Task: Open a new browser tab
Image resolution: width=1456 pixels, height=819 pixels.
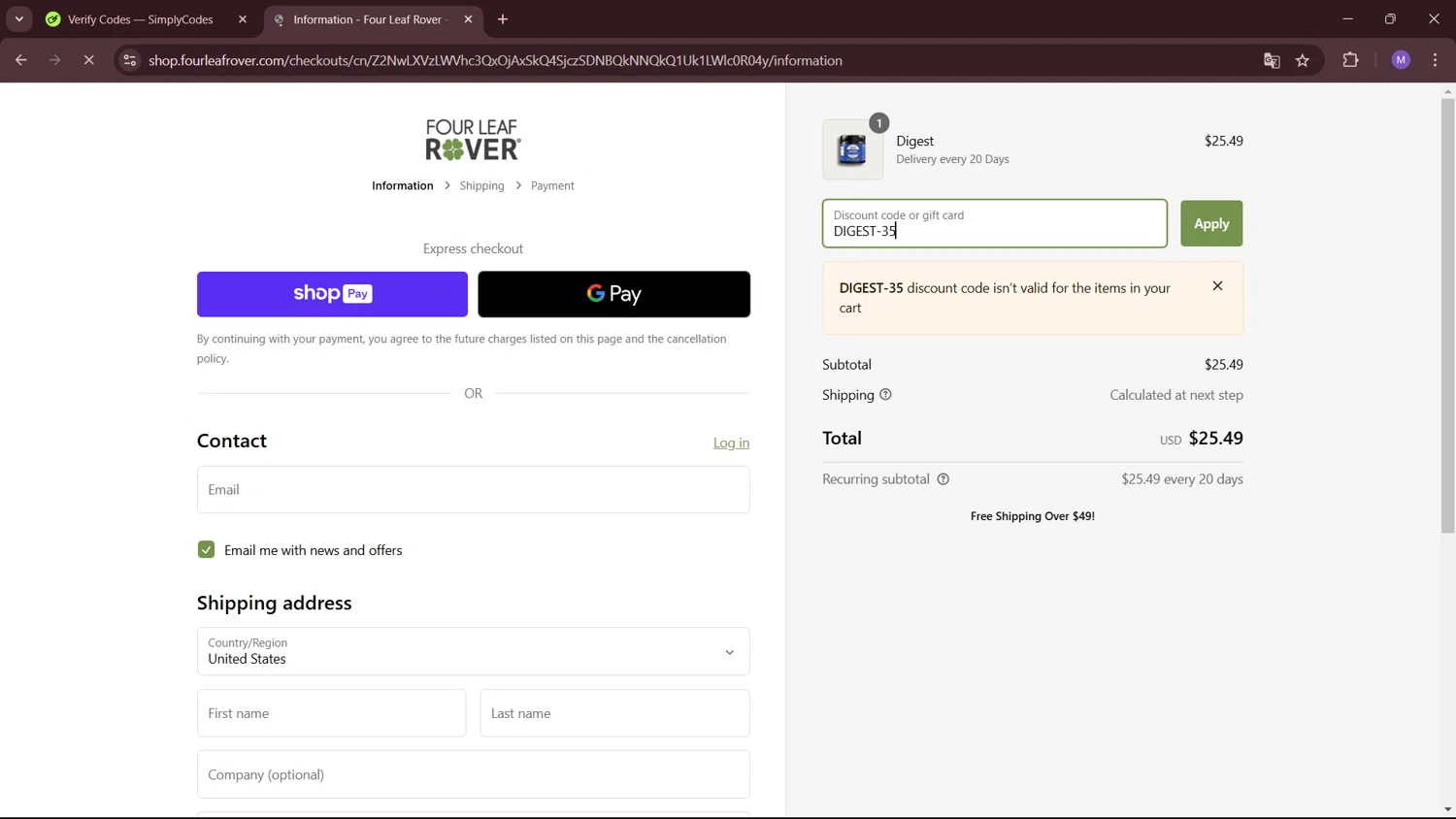Action: pyautogui.click(x=503, y=19)
